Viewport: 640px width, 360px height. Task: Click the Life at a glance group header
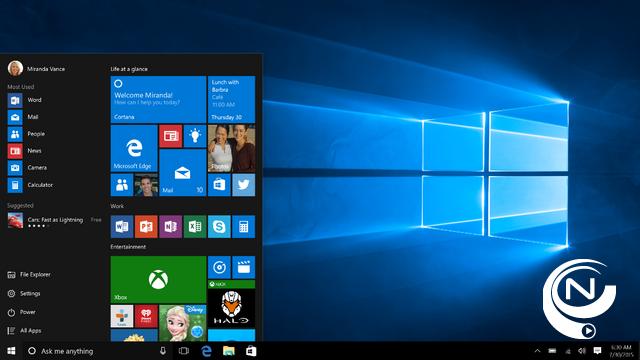[129, 69]
